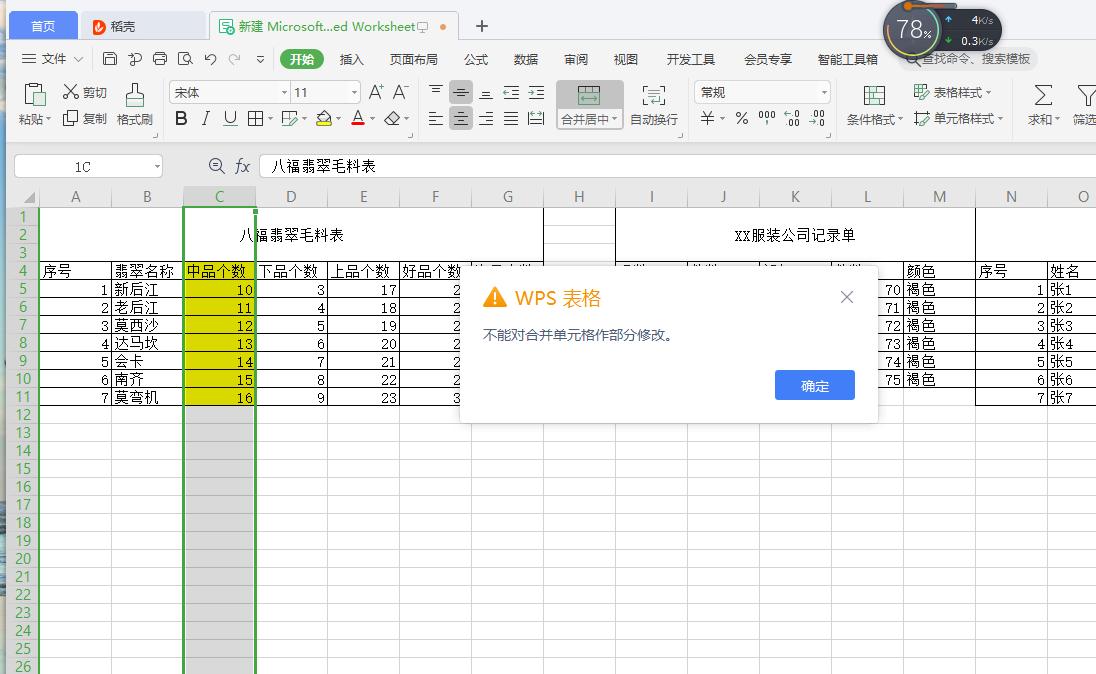Viewport: 1096px width, 674px height.
Task: Toggle center alignment
Action: click(x=460, y=119)
